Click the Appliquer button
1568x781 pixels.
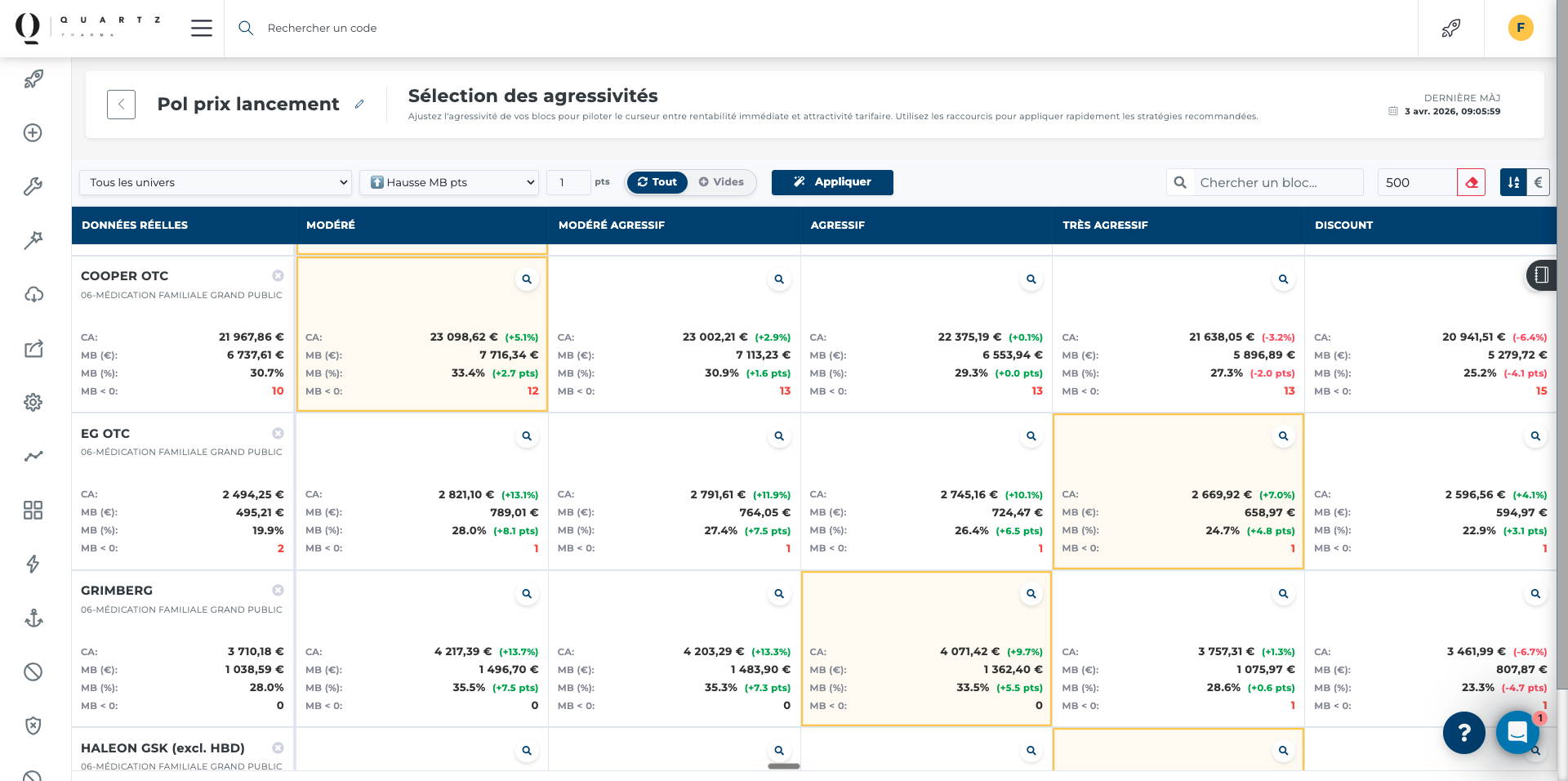coord(832,182)
